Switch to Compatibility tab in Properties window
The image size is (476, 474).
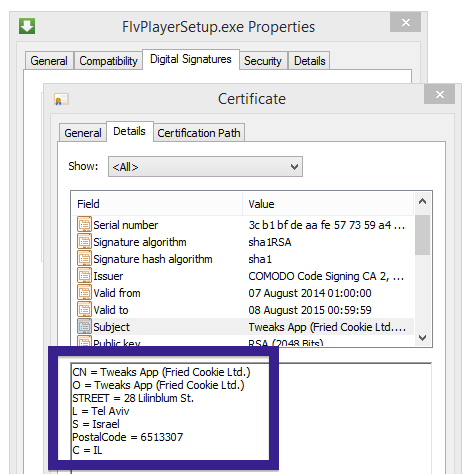tap(108, 61)
